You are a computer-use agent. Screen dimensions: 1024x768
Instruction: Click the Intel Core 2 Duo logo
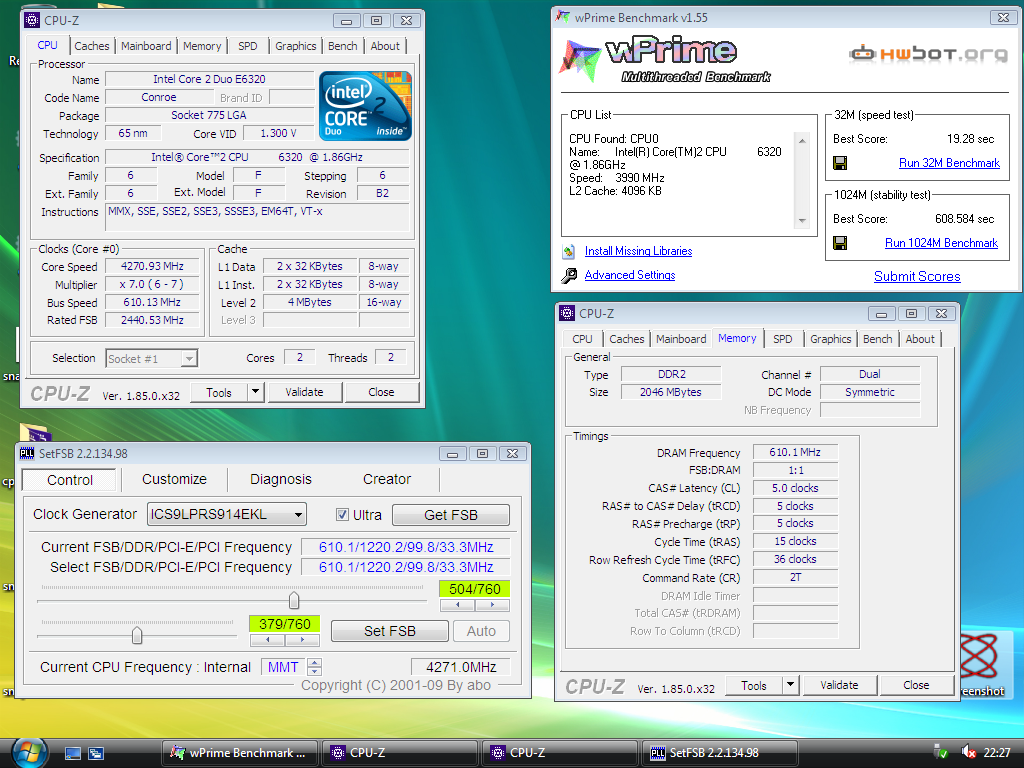point(365,106)
